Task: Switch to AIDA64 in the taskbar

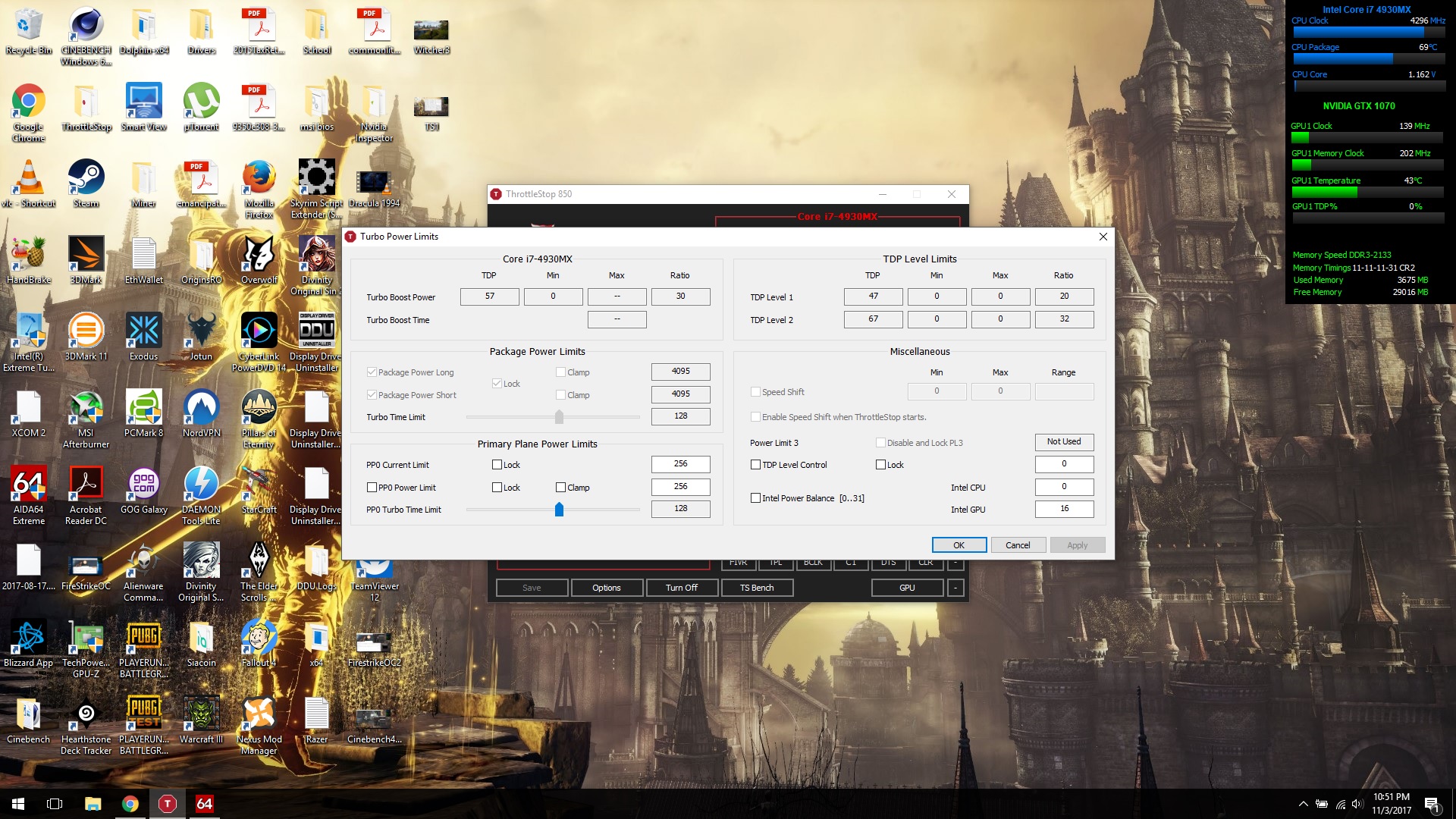Action: tap(204, 804)
